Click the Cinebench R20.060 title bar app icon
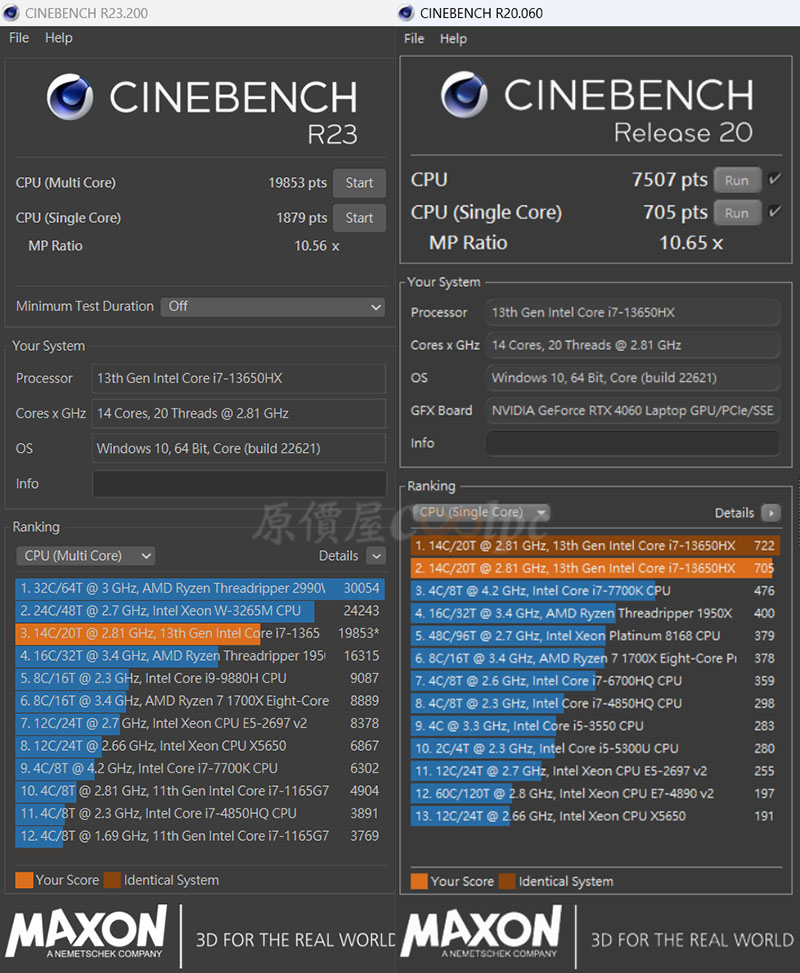The image size is (800, 973). tap(406, 12)
